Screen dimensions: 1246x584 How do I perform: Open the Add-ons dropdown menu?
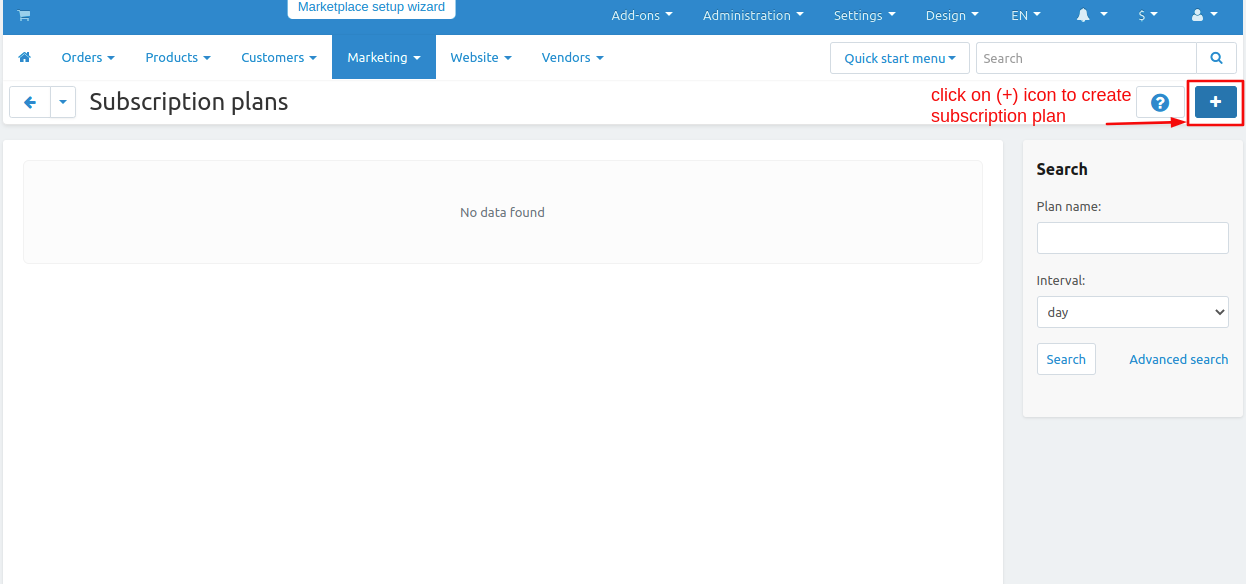click(642, 16)
